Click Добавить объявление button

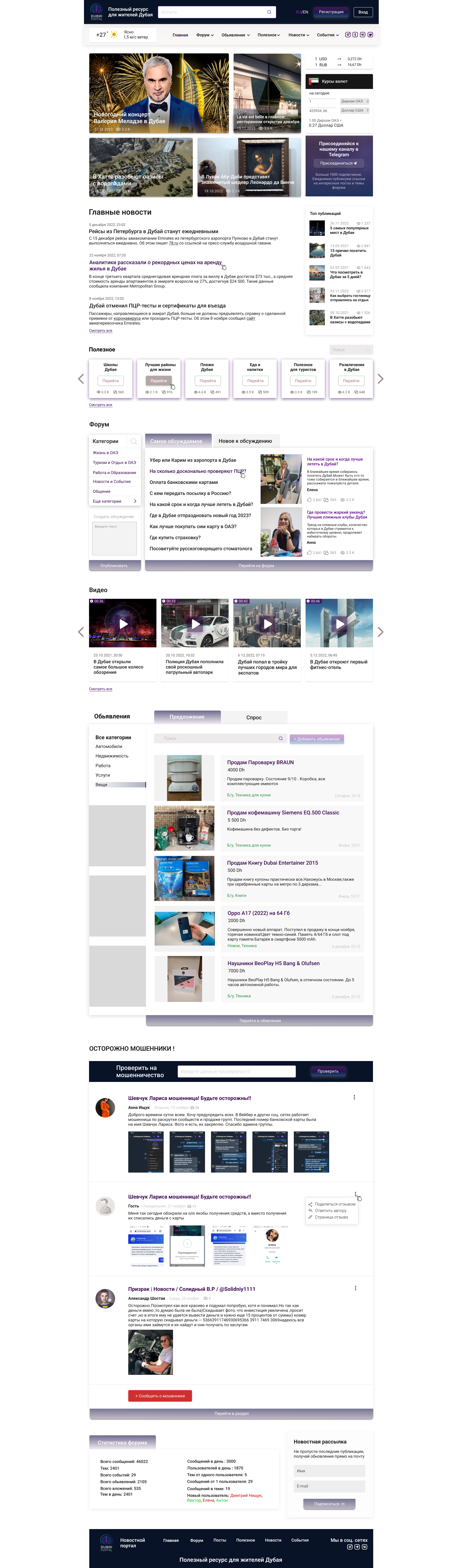[317, 738]
